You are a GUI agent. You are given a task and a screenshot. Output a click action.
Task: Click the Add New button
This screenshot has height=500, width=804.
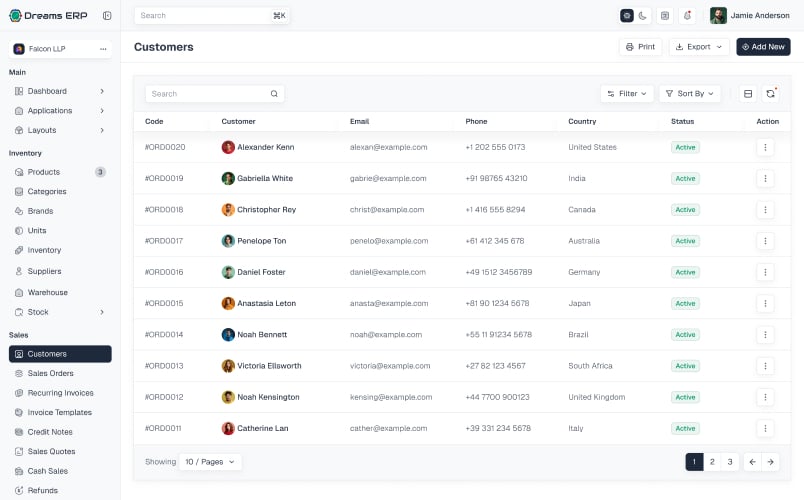click(763, 47)
